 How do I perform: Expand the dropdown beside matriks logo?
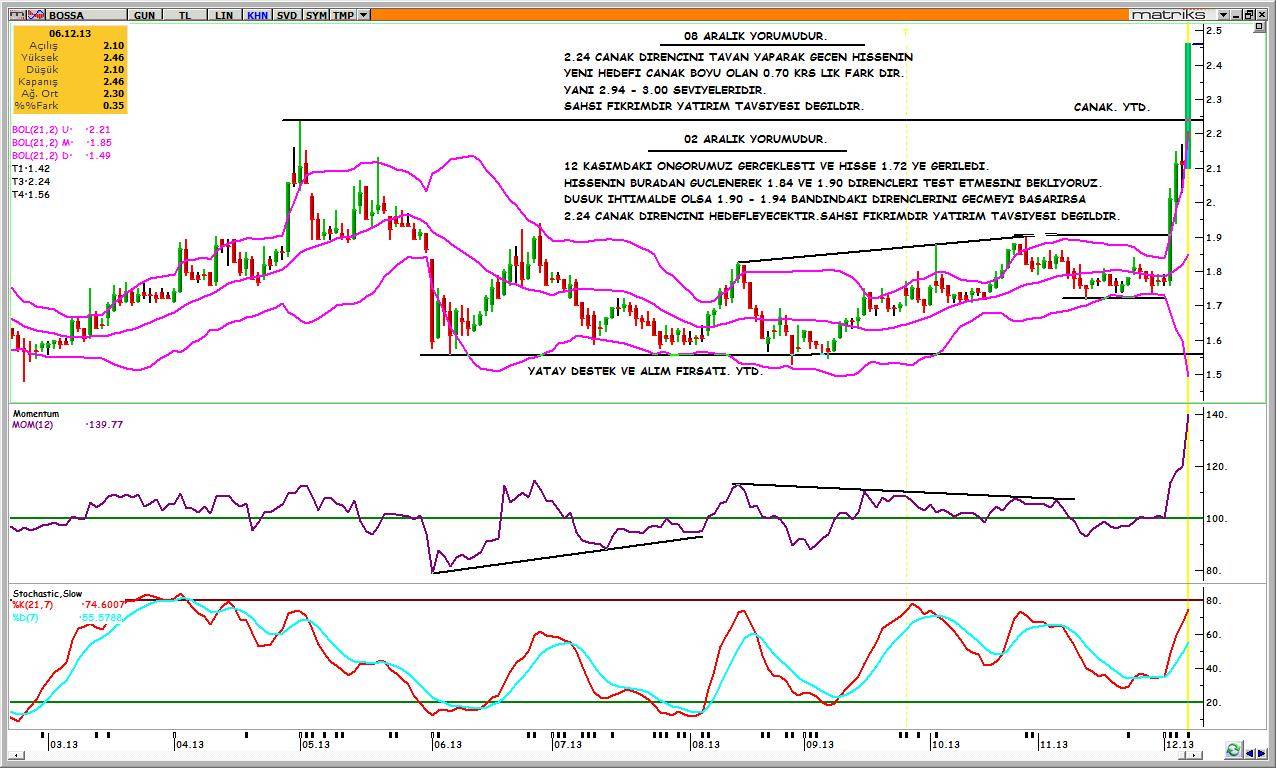pos(1223,14)
